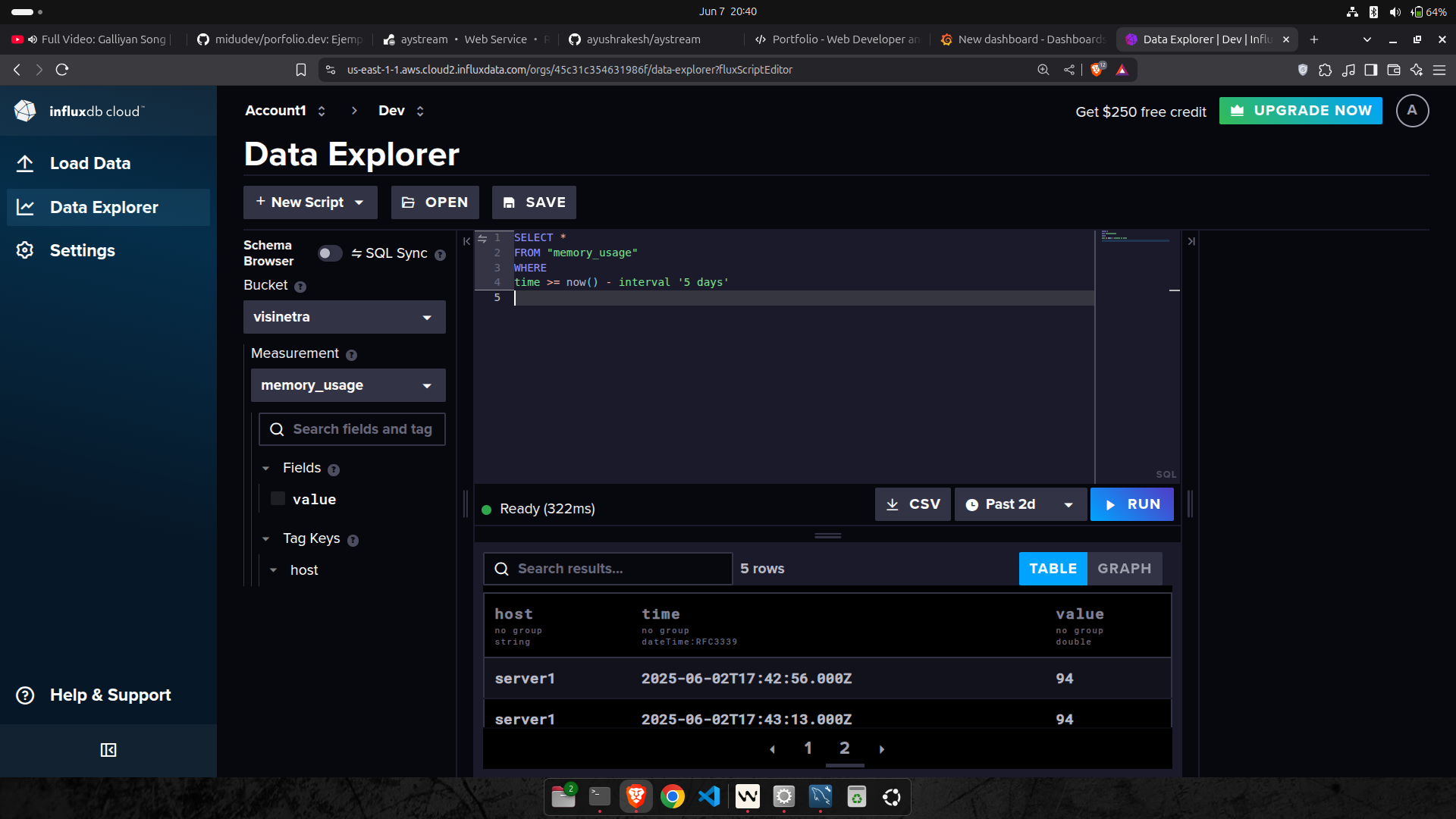Sort by the time column header
The image size is (1456, 819).
pyautogui.click(x=661, y=614)
